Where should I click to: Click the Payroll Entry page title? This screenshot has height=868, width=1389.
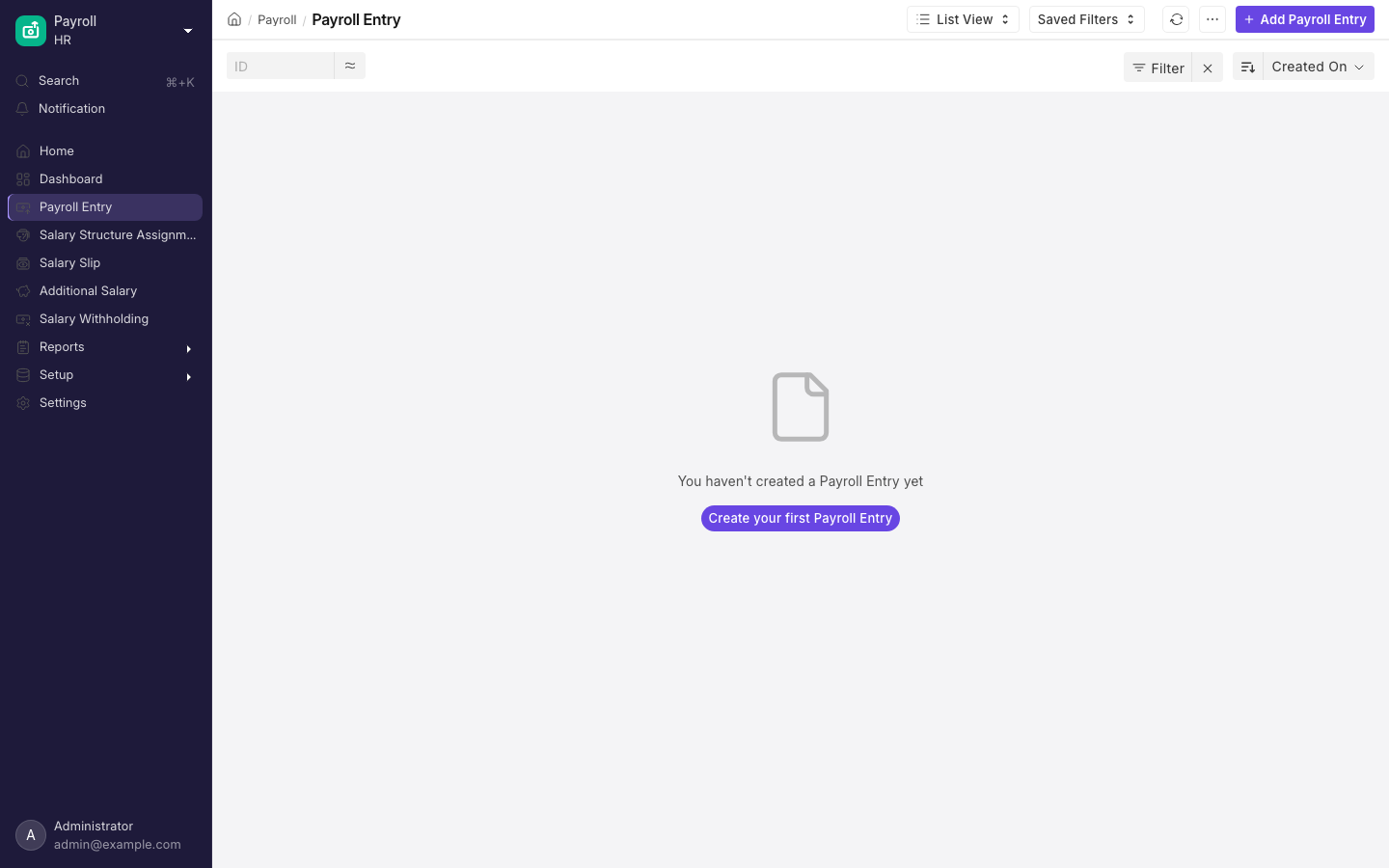coord(356,19)
